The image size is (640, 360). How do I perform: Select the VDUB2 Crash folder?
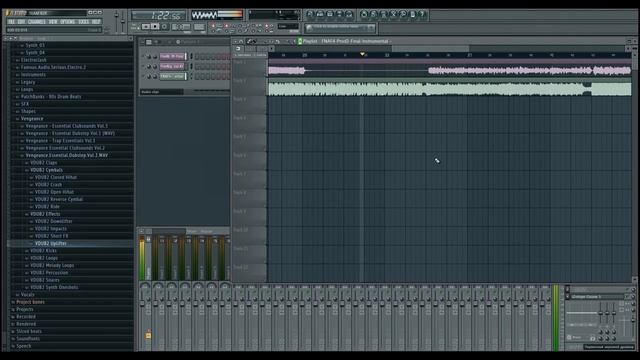pos(49,185)
